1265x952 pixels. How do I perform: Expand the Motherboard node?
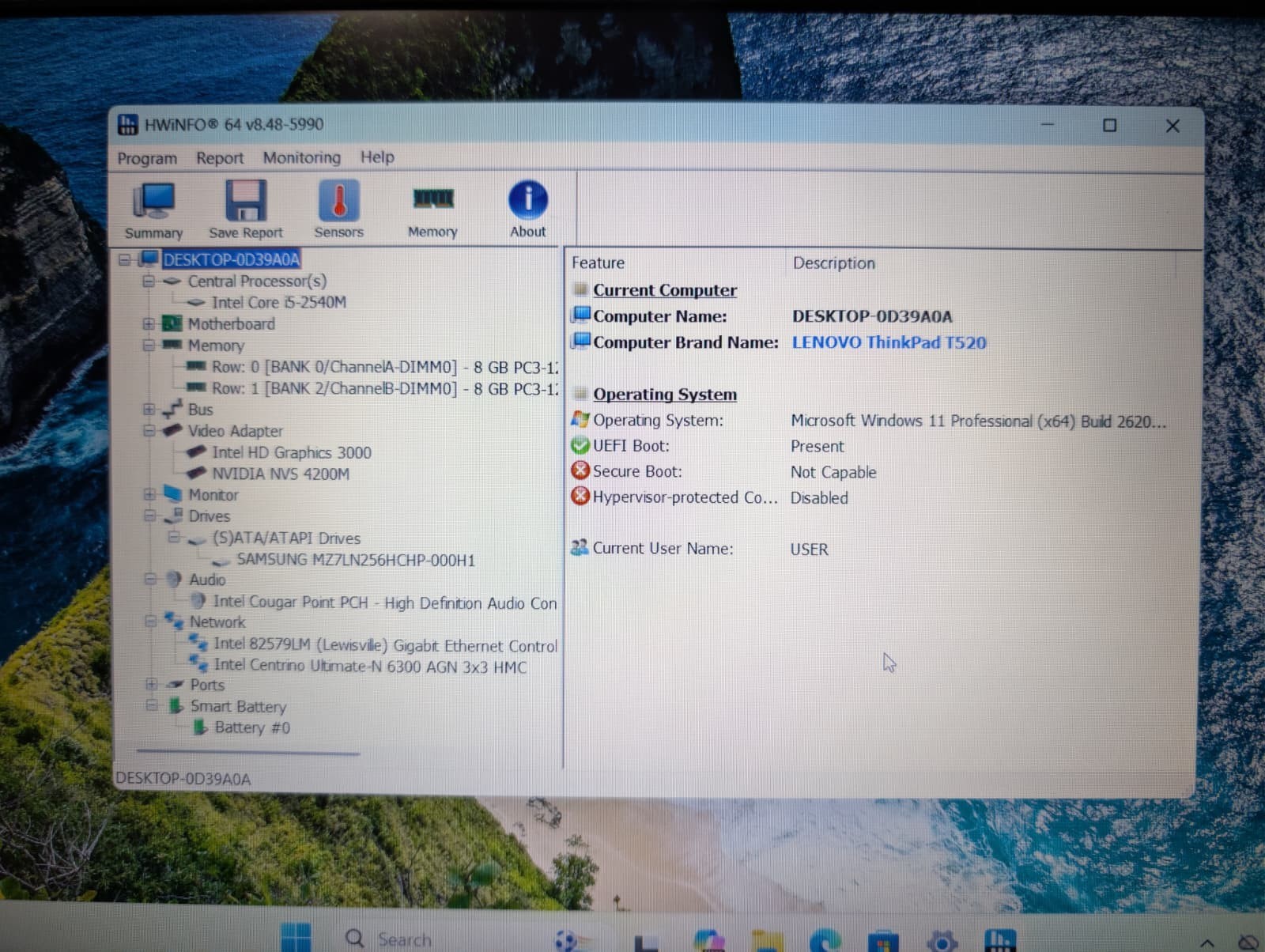click(x=148, y=323)
